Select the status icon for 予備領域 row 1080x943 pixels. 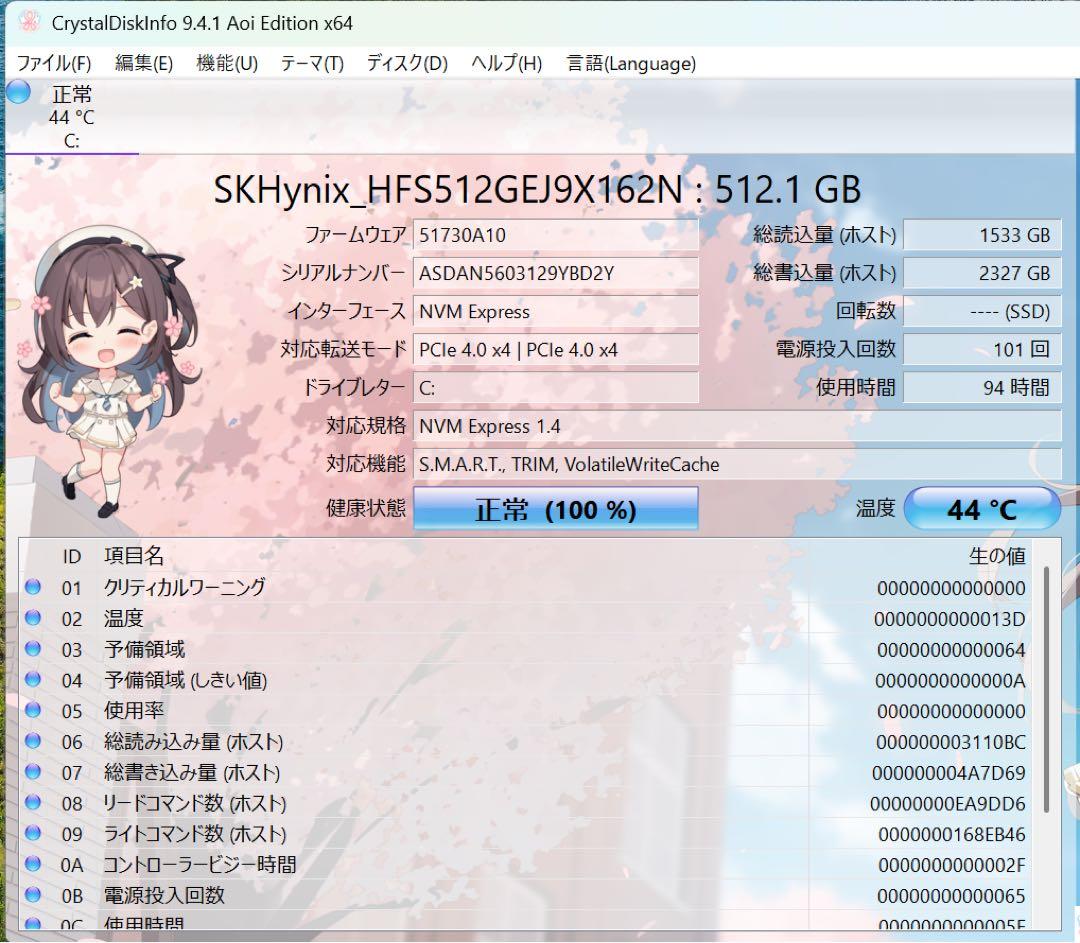pos(32,650)
